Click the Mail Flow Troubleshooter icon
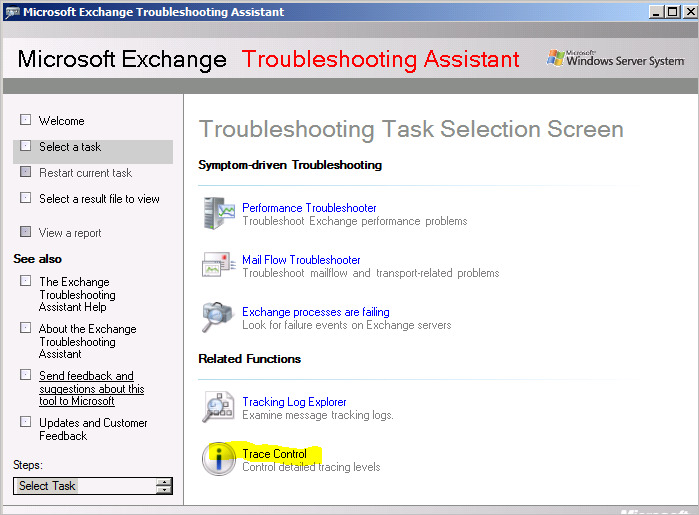This screenshot has width=699, height=515. [x=218, y=265]
